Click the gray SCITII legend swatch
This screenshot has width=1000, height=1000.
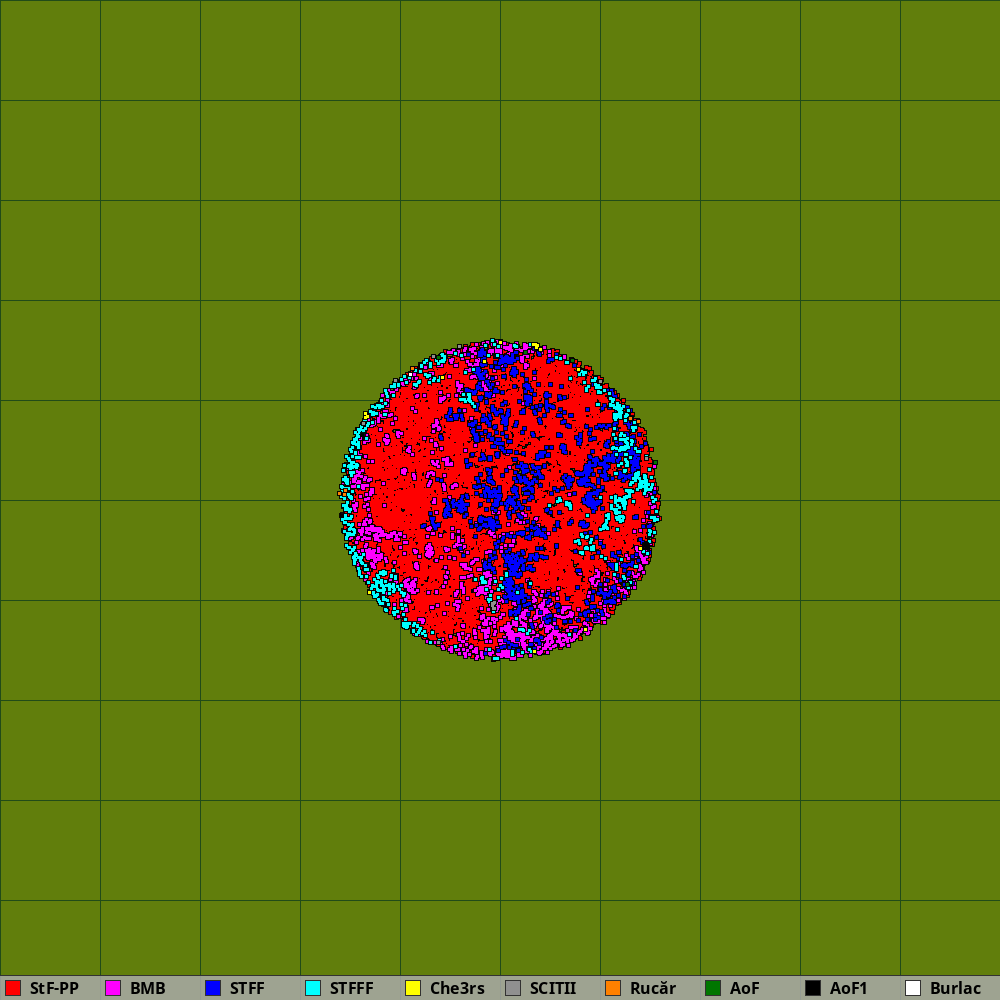click(x=513, y=988)
